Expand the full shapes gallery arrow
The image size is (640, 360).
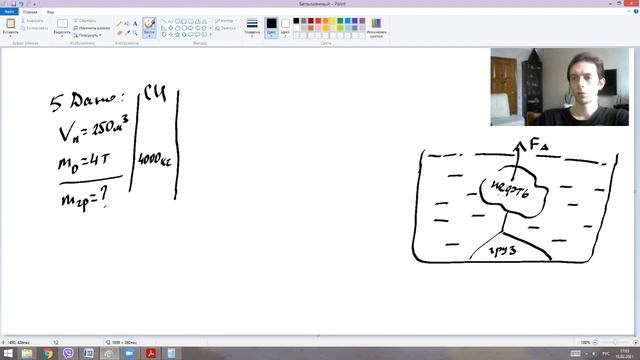(211, 35)
